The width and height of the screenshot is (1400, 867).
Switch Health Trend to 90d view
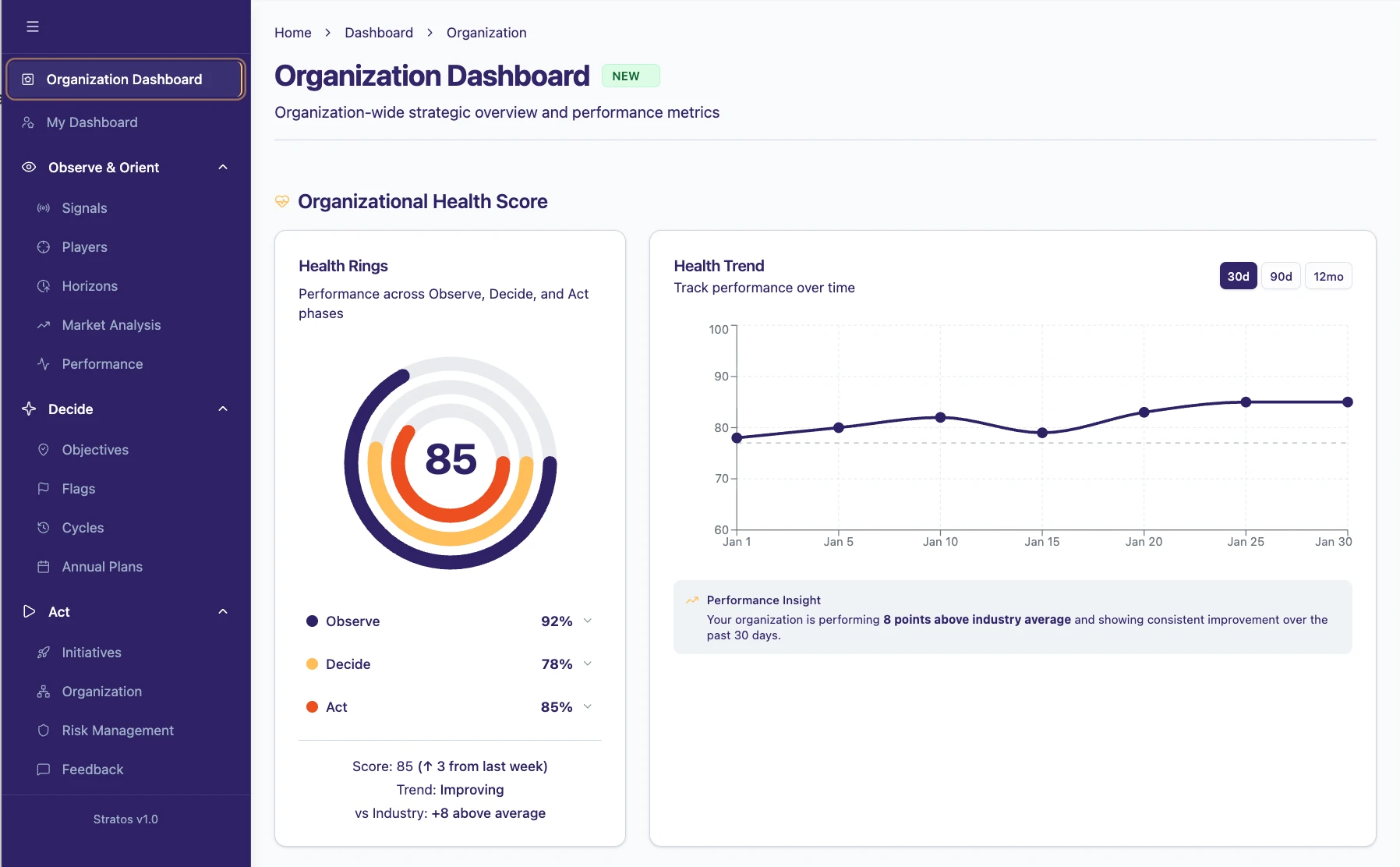[x=1280, y=276]
